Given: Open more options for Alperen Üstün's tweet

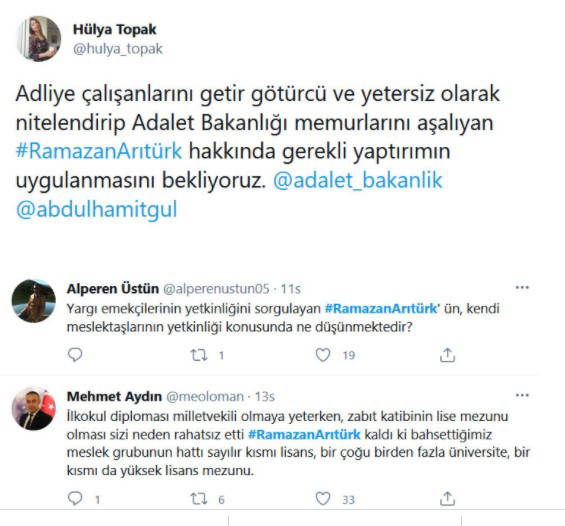Looking at the screenshot, I should (x=522, y=287).
